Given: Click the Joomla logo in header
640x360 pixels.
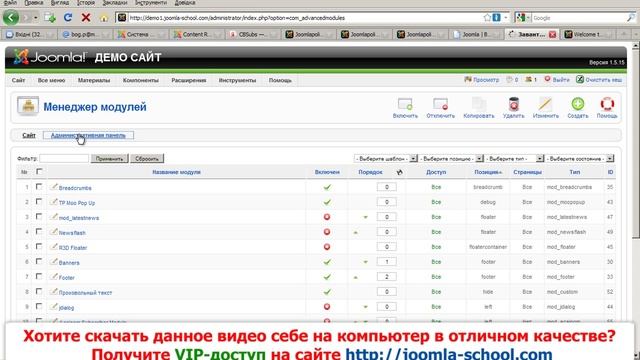Looking at the screenshot, I should point(50,58).
